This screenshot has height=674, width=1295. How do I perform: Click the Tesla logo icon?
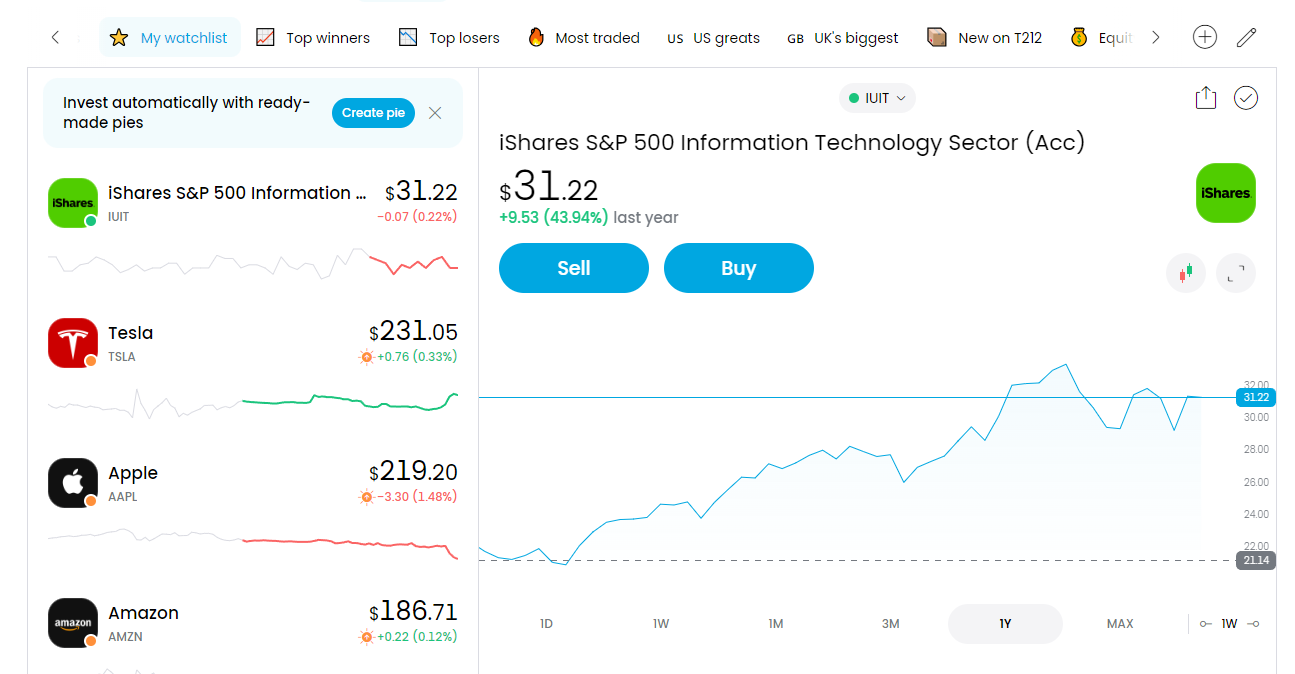click(x=73, y=343)
